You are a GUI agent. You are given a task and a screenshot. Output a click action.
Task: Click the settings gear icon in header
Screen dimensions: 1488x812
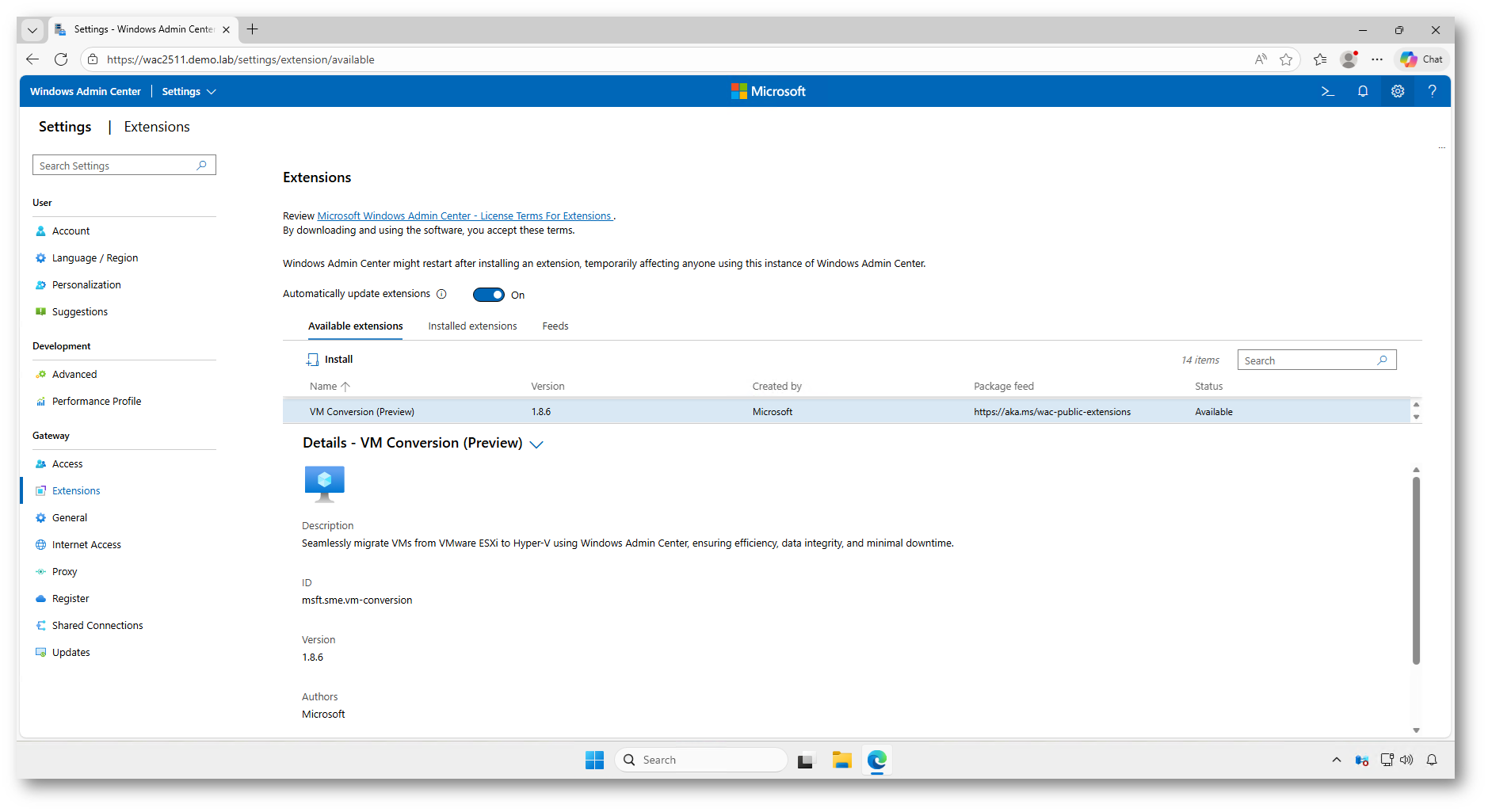(1398, 91)
